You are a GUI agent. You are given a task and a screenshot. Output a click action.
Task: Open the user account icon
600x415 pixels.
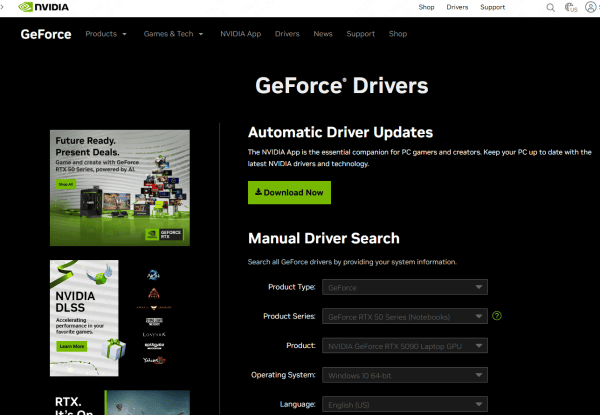click(x=590, y=7)
